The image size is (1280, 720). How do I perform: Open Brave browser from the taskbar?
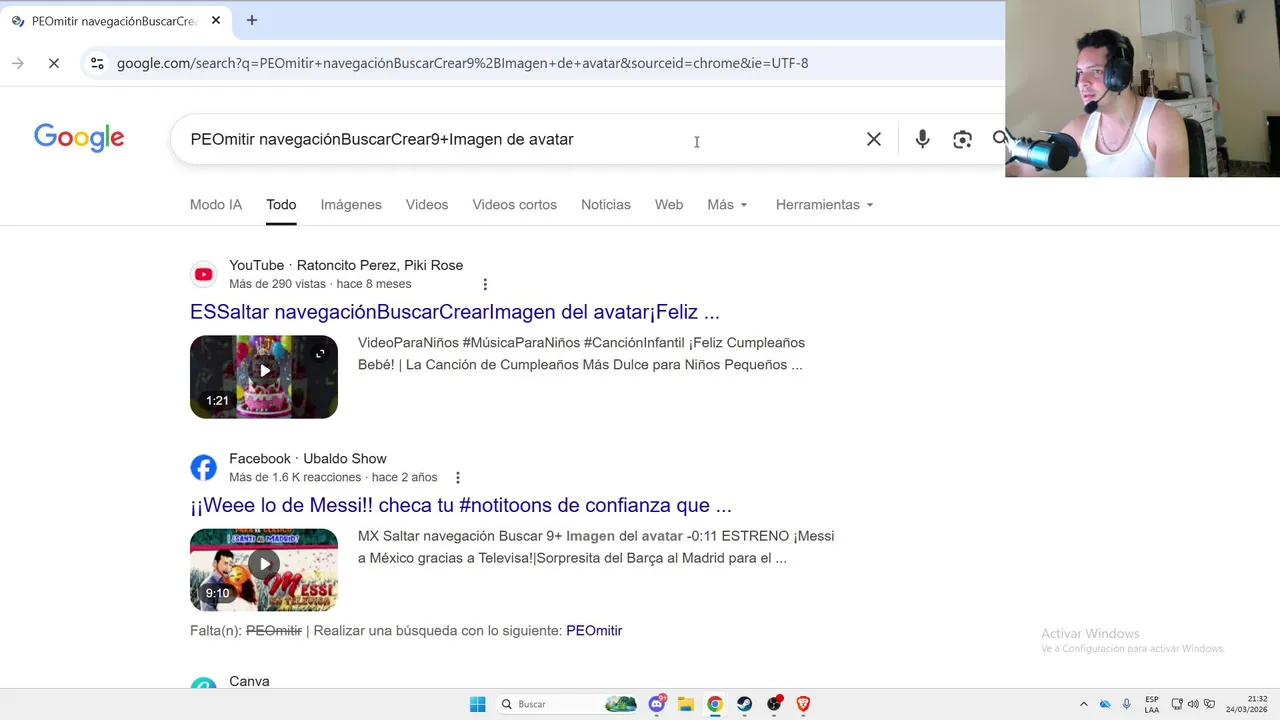coord(803,704)
